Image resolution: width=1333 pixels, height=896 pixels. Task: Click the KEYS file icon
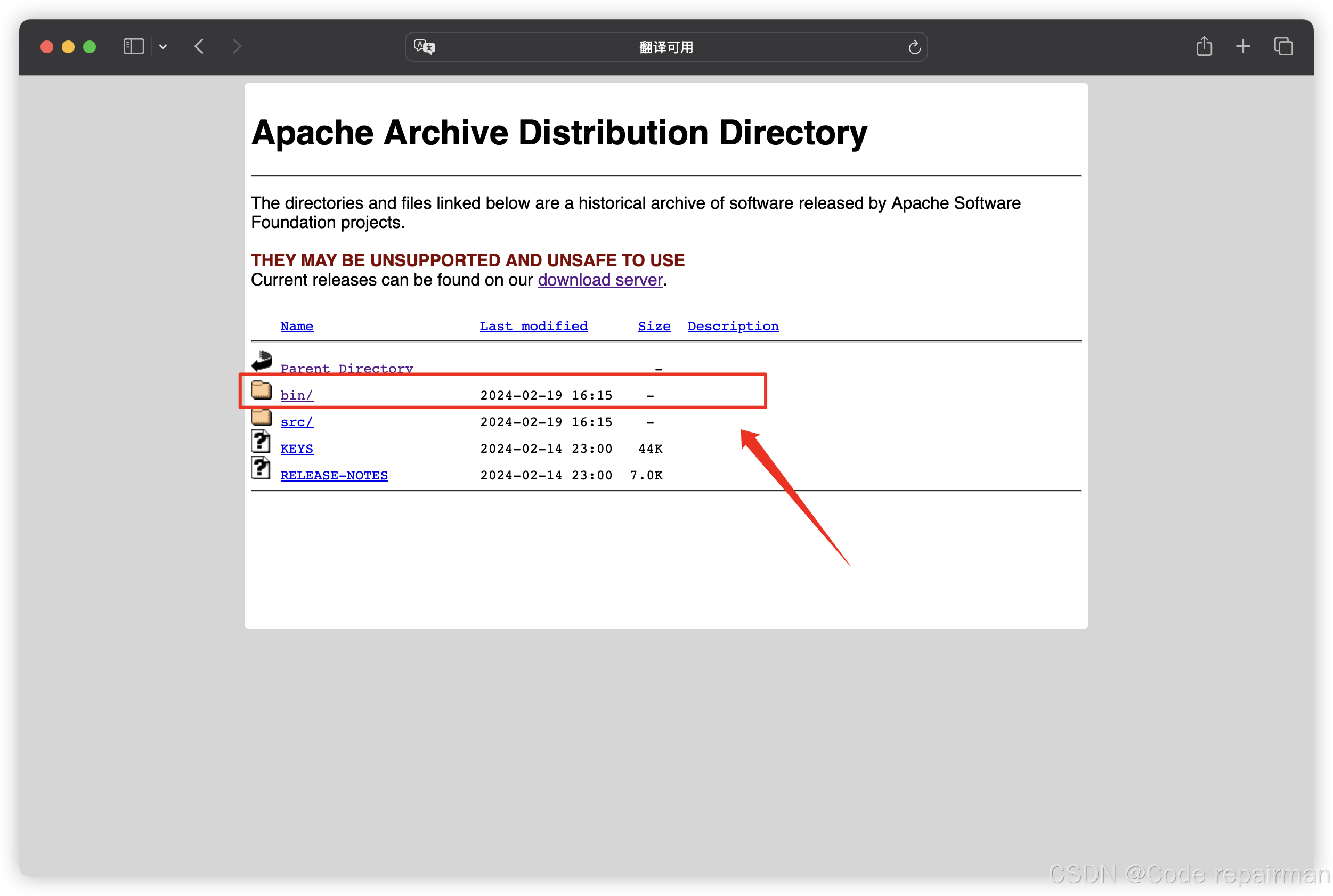click(x=261, y=443)
